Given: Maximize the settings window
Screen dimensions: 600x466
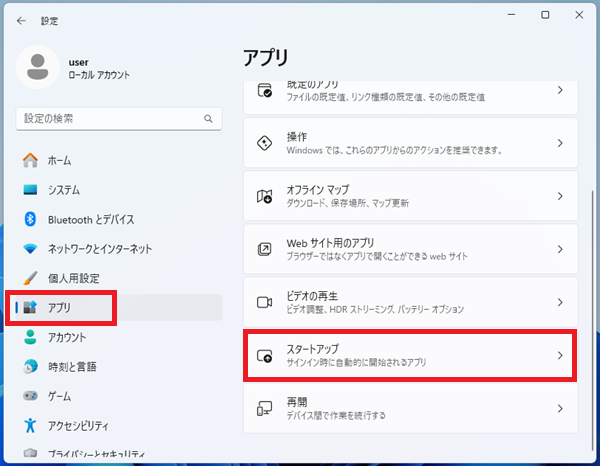Looking at the screenshot, I should (545, 15).
